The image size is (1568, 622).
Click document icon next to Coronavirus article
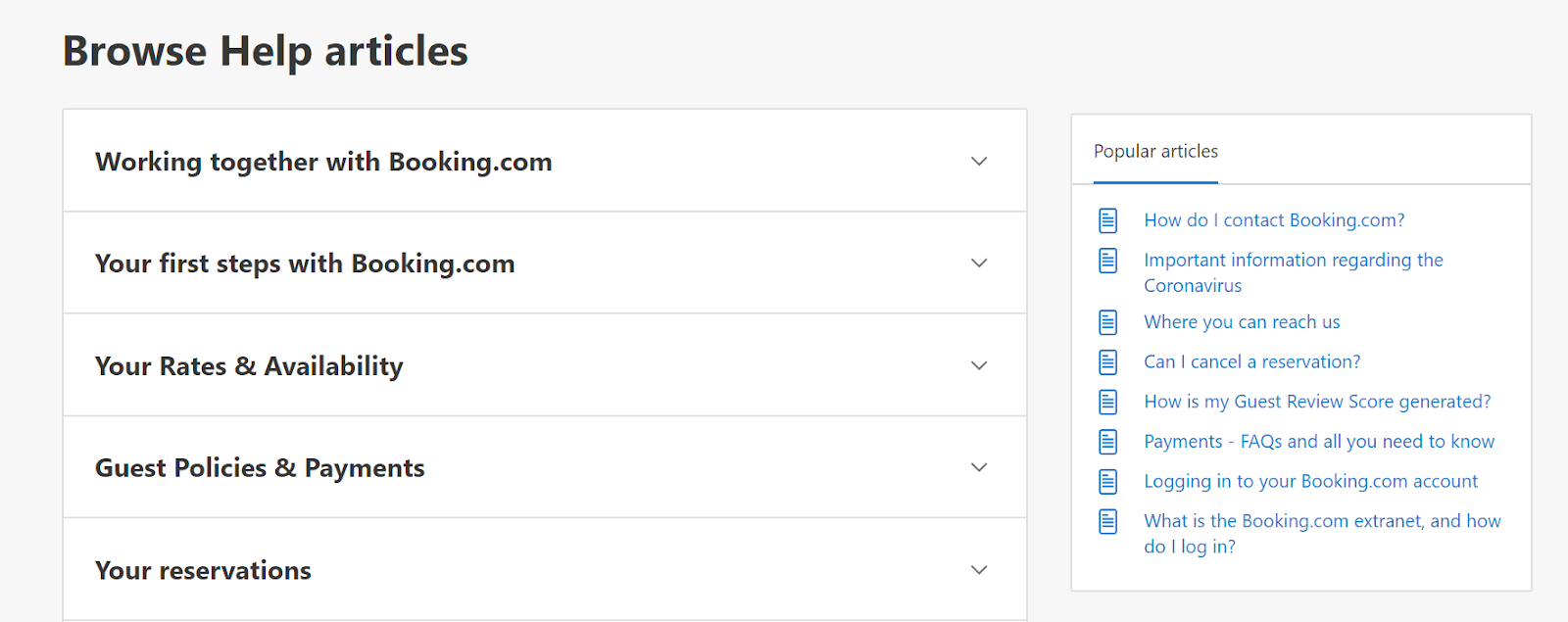tap(1107, 261)
